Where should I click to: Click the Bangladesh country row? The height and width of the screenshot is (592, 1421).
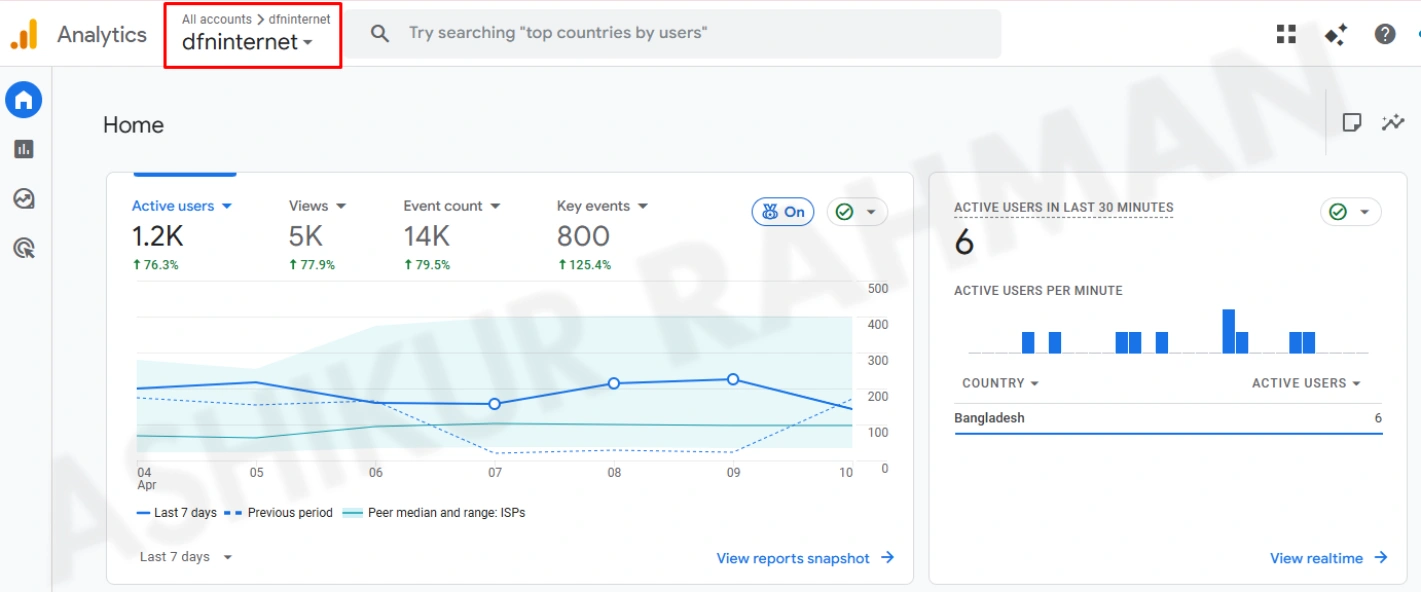click(1168, 419)
